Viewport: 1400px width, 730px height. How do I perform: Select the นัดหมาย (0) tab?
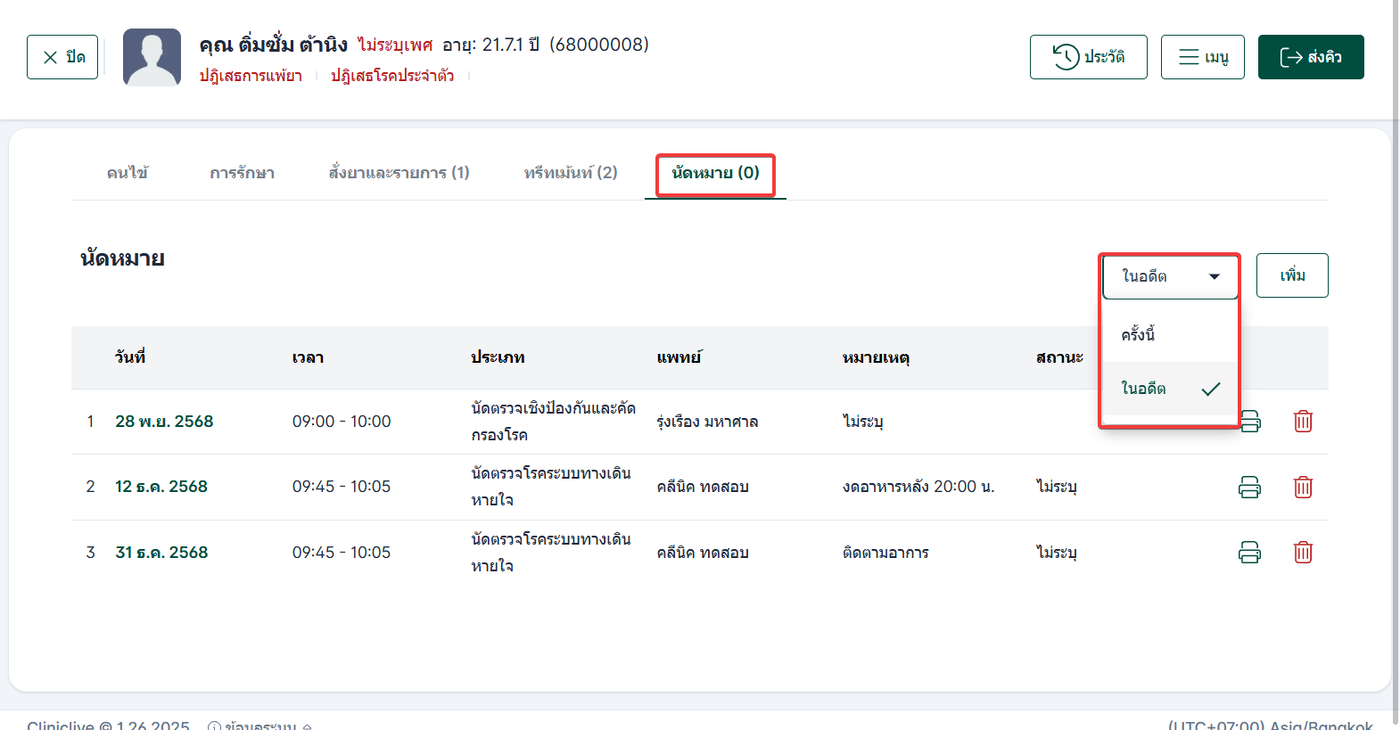click(x=715, y=173)
